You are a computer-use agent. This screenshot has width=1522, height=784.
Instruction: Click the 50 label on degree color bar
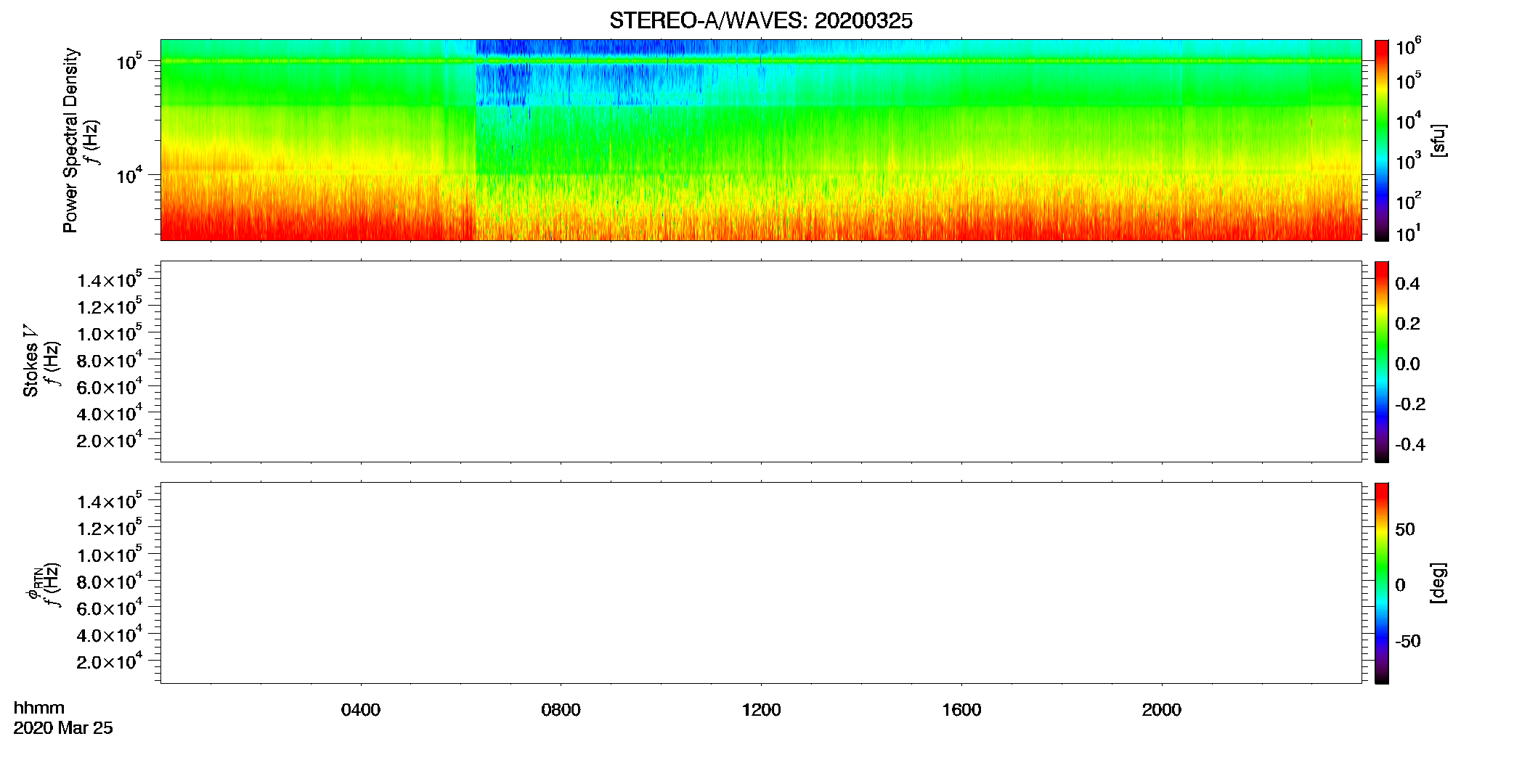(x=1405, y=529)
